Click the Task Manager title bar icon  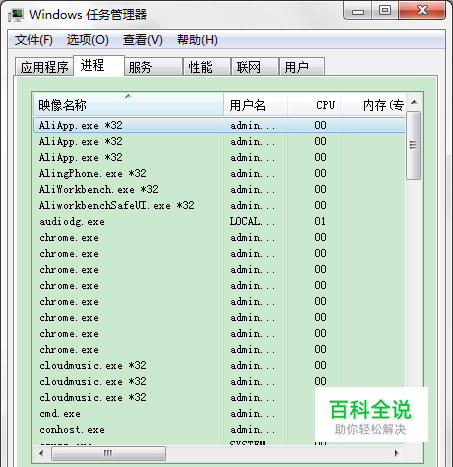tap(16, 15)
